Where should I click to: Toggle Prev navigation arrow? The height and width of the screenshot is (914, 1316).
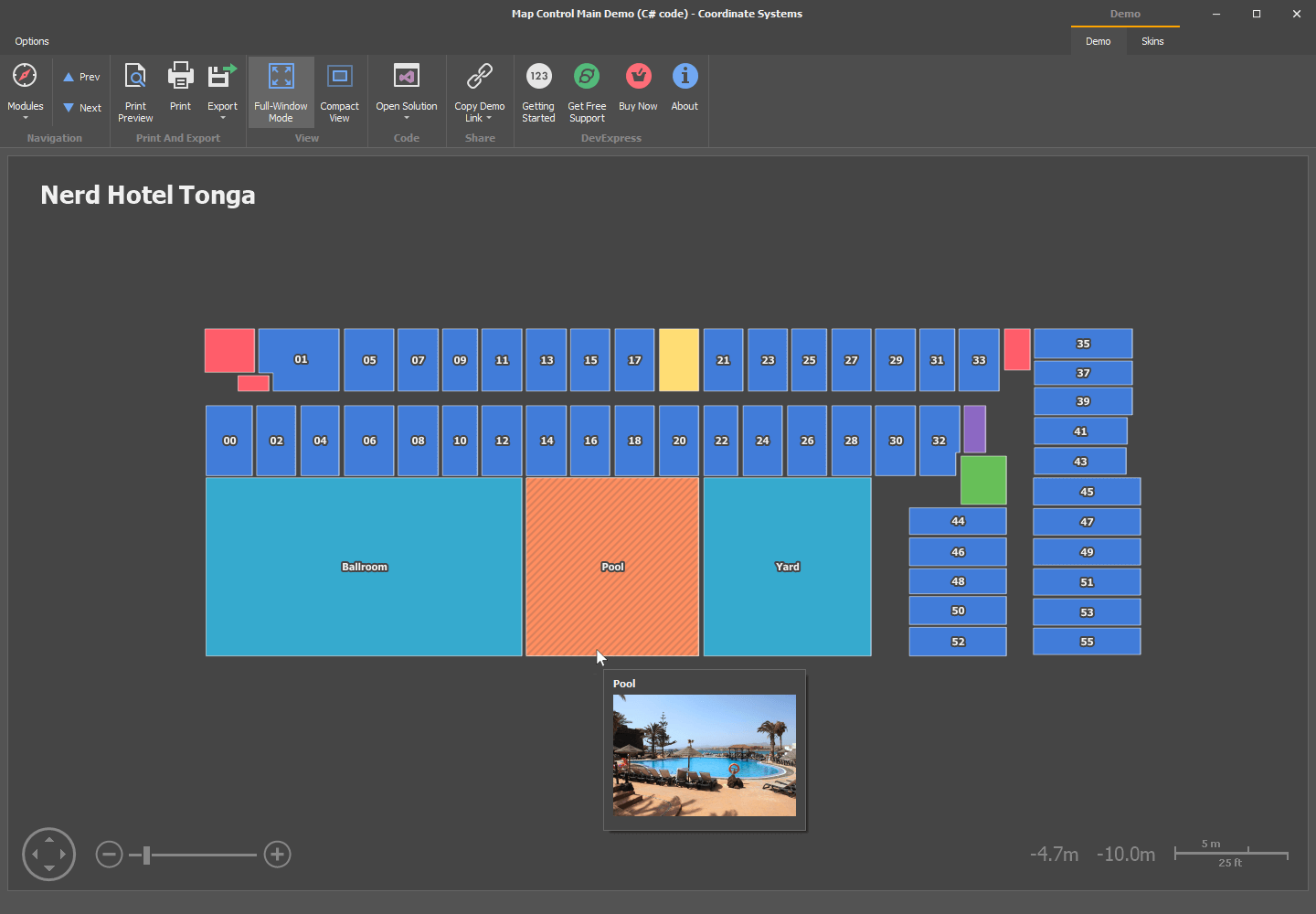pos(80,76)
